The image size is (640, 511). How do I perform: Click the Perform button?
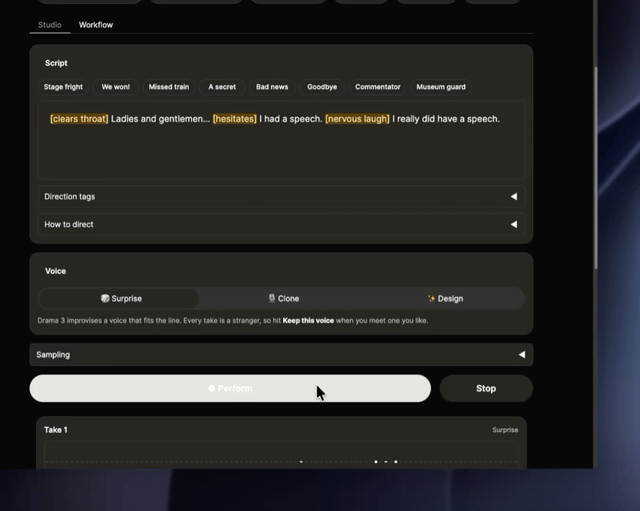tap(230, 389)
